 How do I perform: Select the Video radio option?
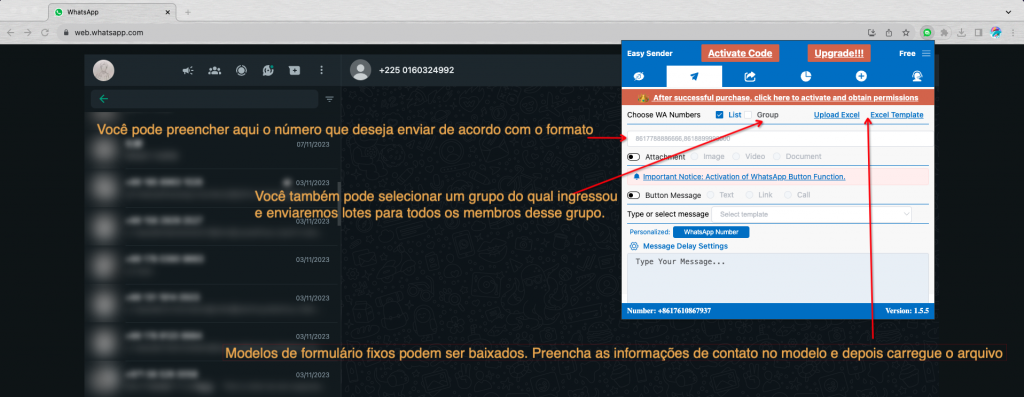coord(737,157)
